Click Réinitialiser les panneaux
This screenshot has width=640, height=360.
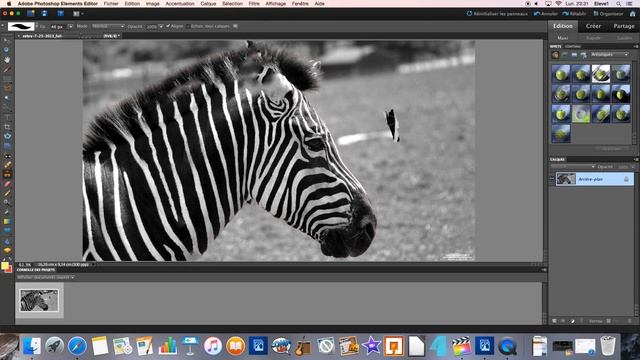pyautogui.click(x=497, y=14)
